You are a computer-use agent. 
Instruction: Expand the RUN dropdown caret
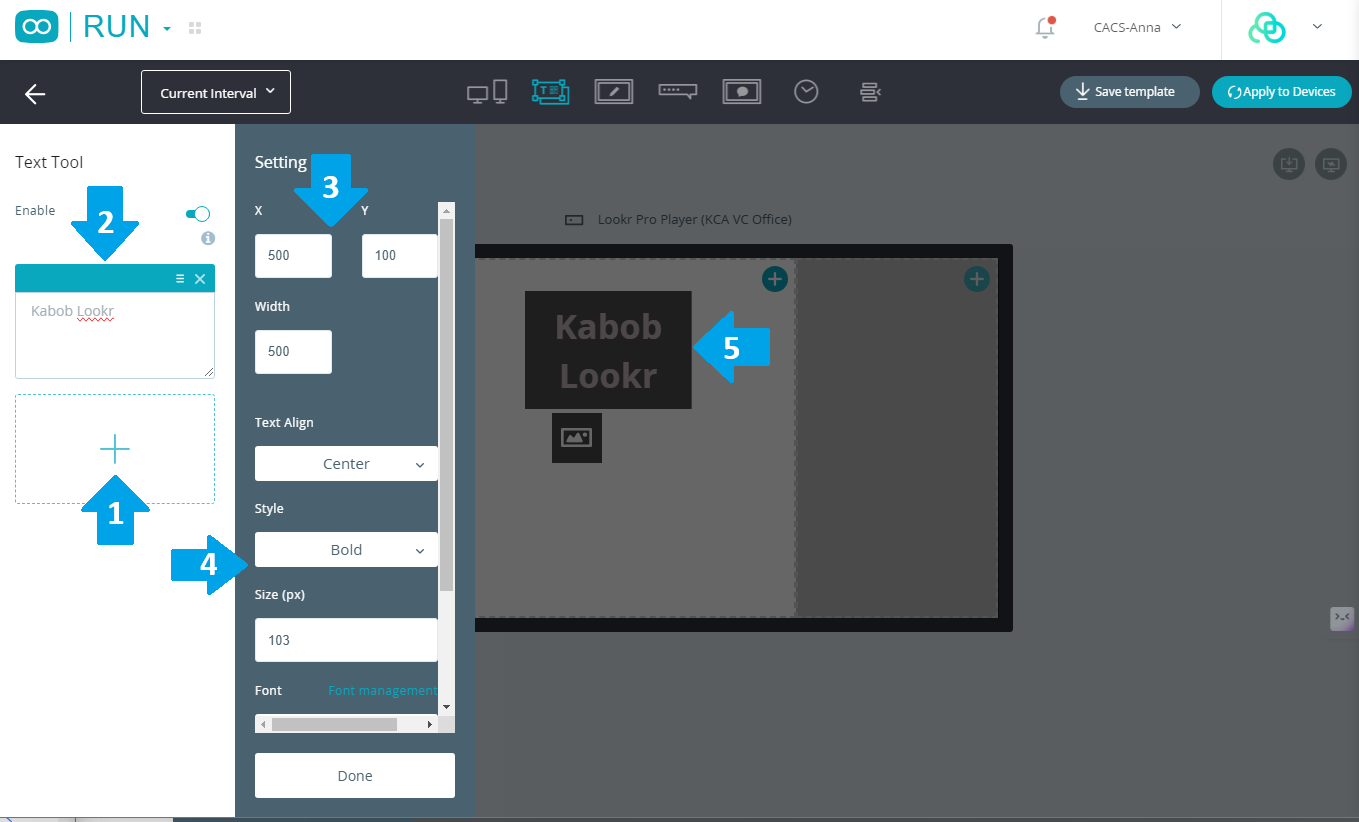coord(167,29)
